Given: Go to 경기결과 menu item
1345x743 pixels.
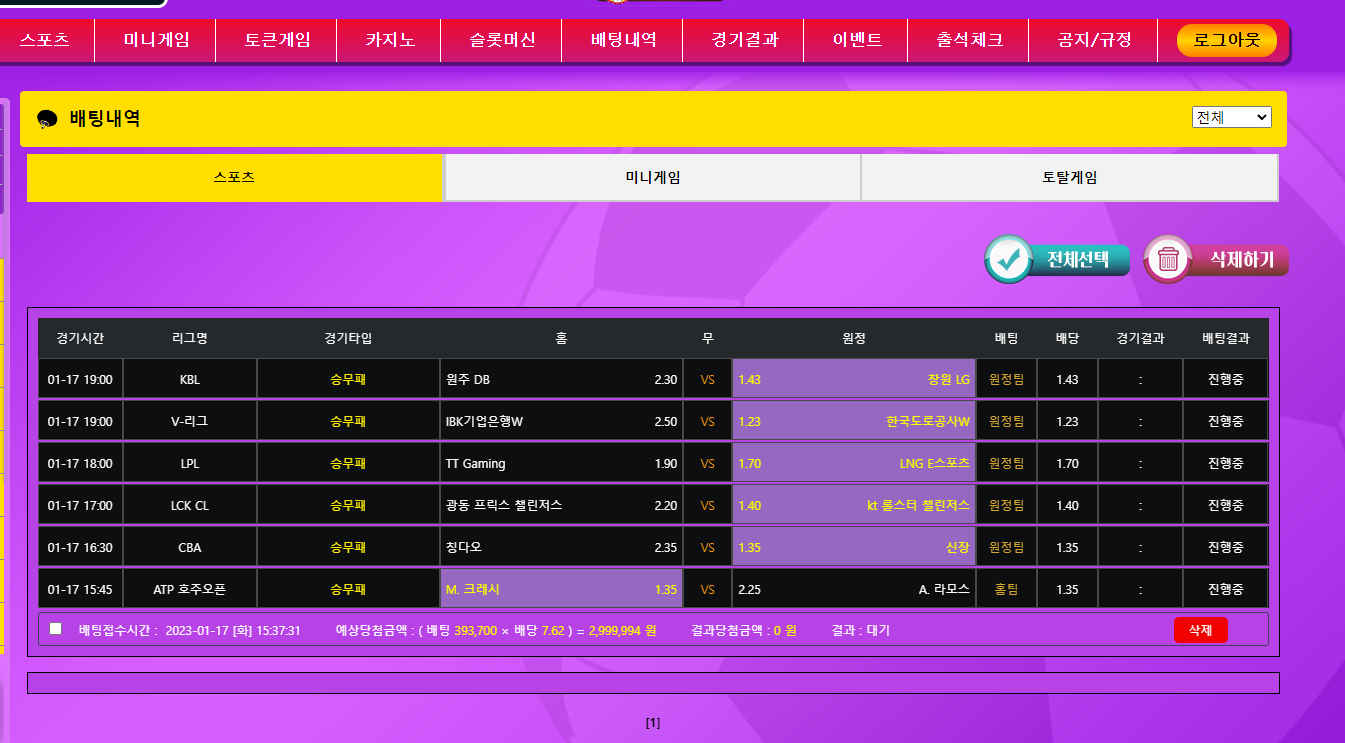Looking at the screenshot, I should pyautogui.click(x=744, y=41).
